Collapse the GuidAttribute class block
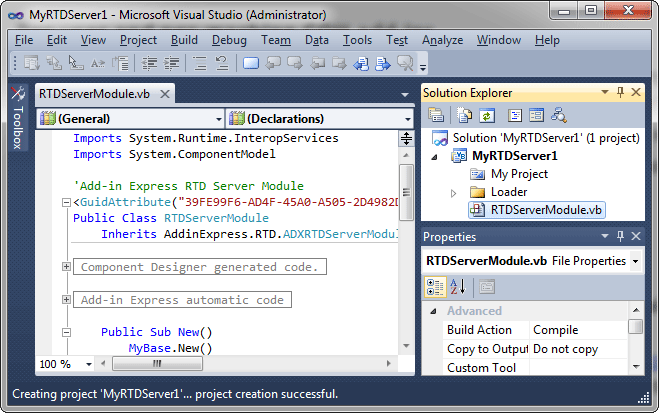 tap(66, 203)
